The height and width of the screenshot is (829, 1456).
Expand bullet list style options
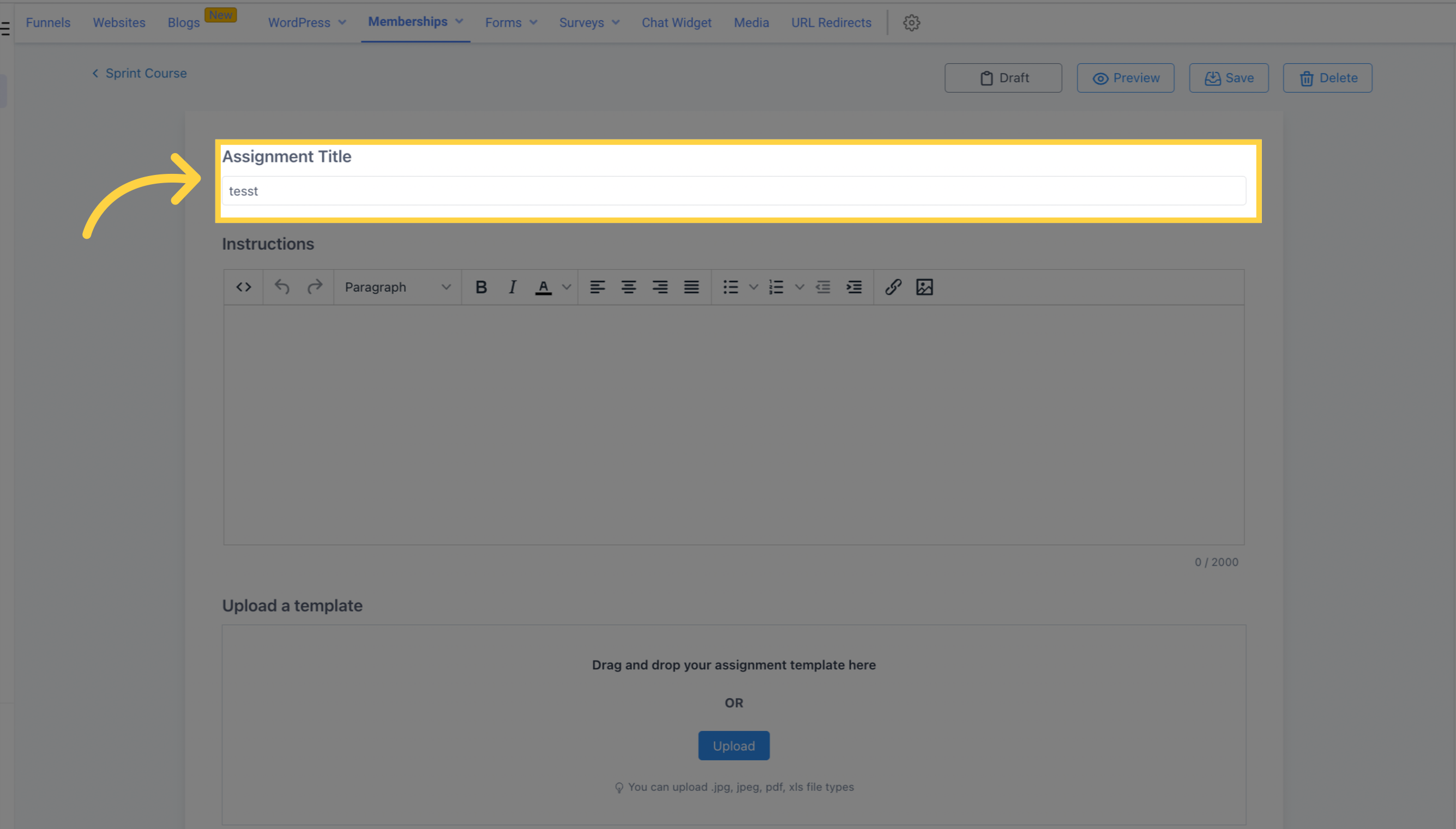[x=753, y=287]
